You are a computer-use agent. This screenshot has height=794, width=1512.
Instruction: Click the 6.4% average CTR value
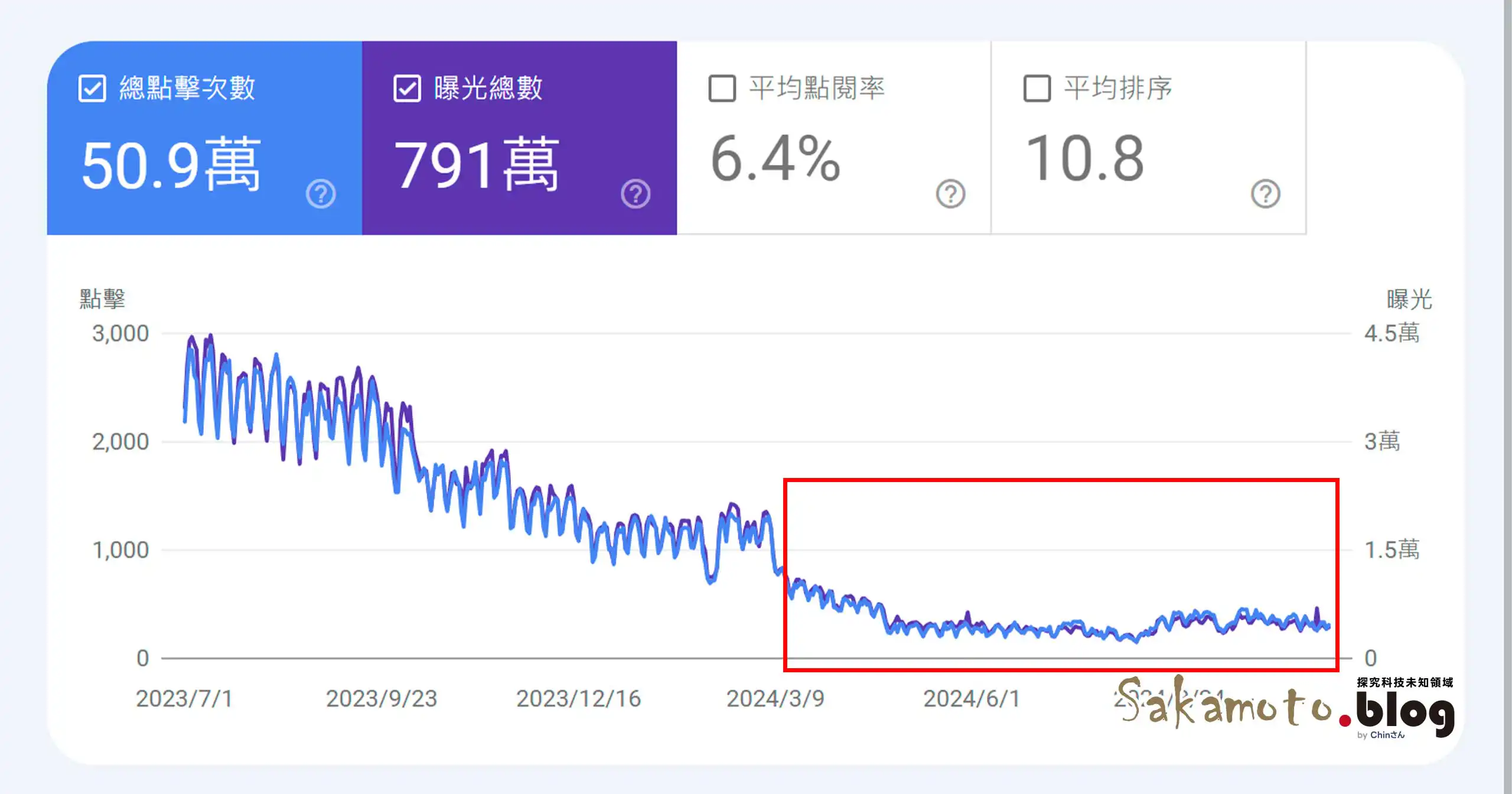click(775, 158)
